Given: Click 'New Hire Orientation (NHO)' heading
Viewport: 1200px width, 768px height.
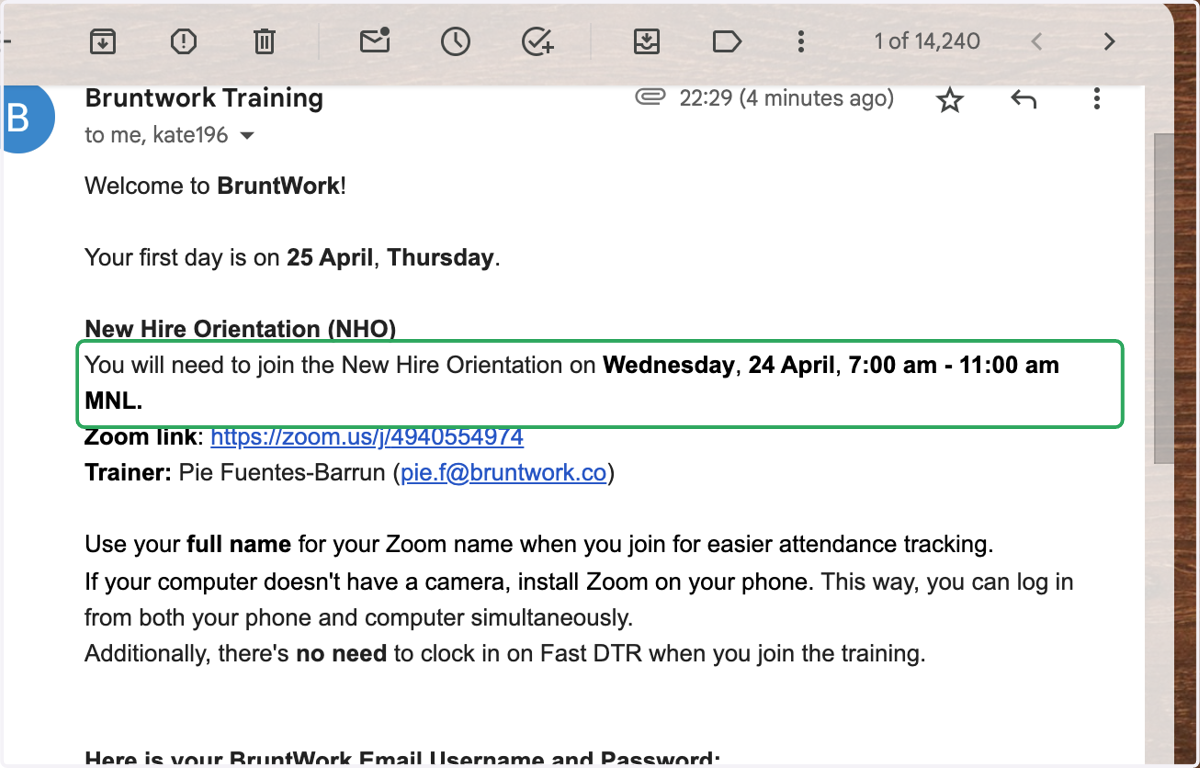Looking at the screenshot, I should 241,329.
